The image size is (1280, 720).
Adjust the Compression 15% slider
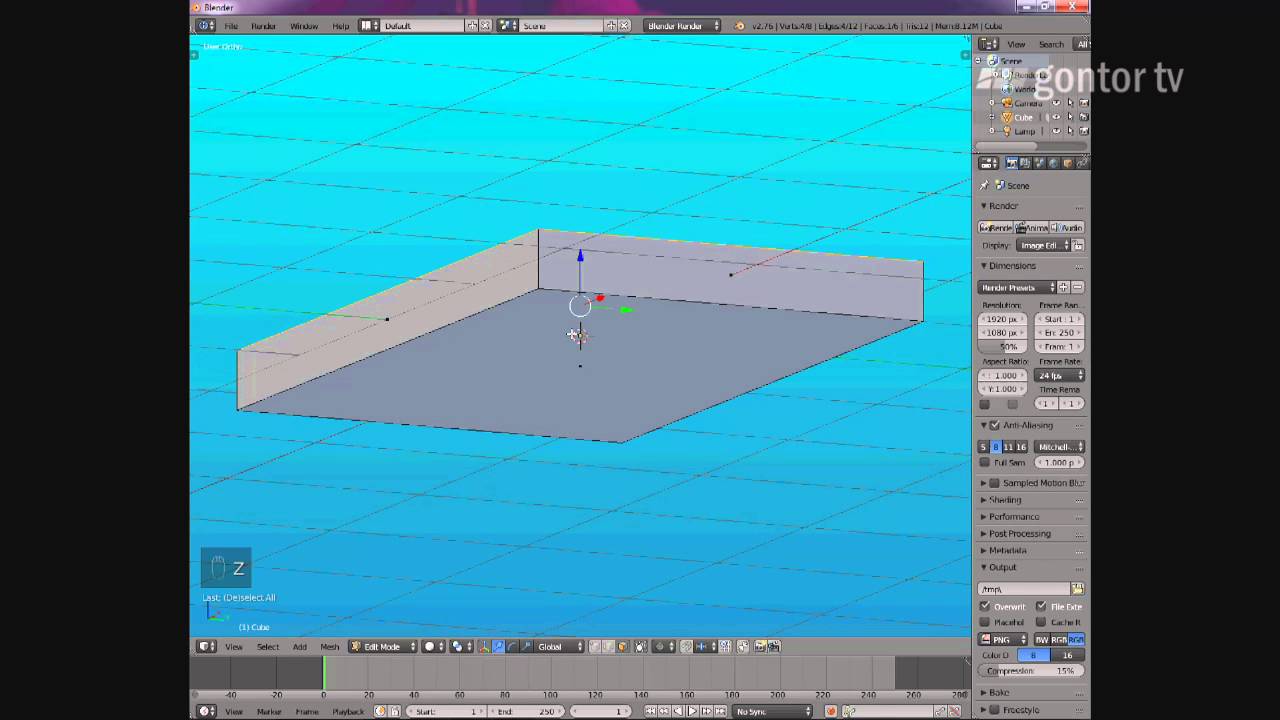click(1031, 671)
